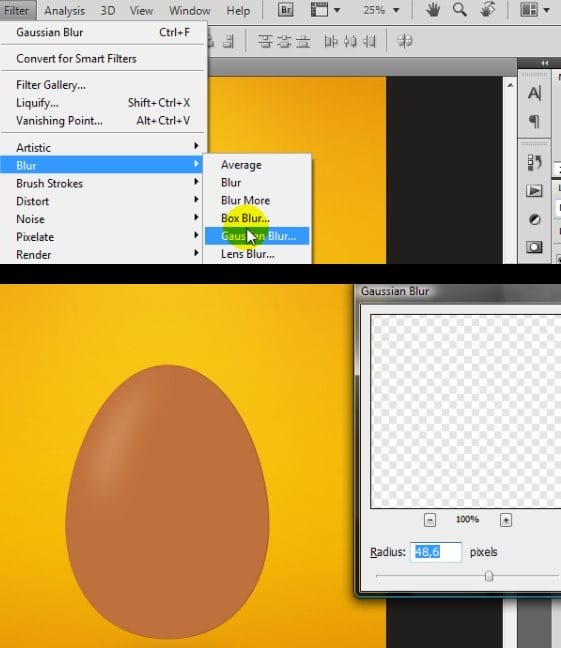Select Convert for Smart Filters
This screenshot has height=648, width=561.
(x=76, y=59)
